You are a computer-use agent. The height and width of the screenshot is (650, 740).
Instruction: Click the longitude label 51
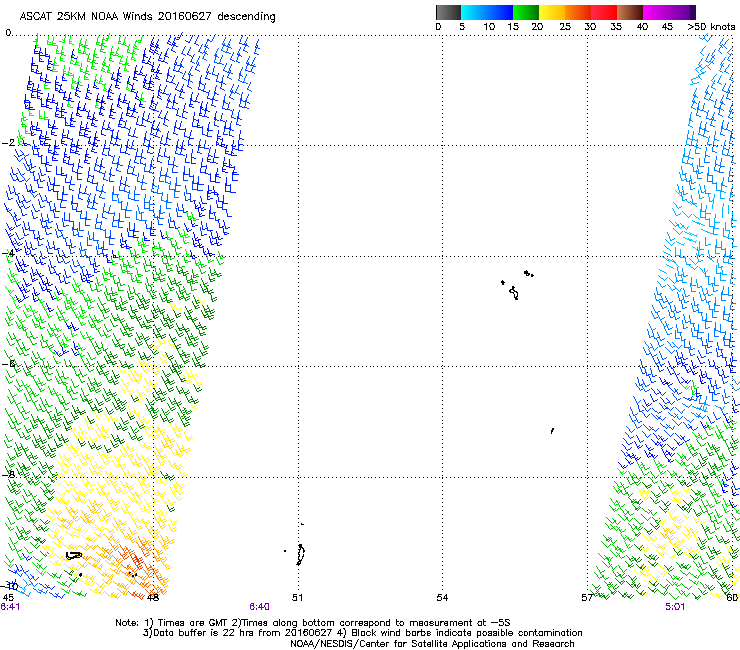click(297, 598)
